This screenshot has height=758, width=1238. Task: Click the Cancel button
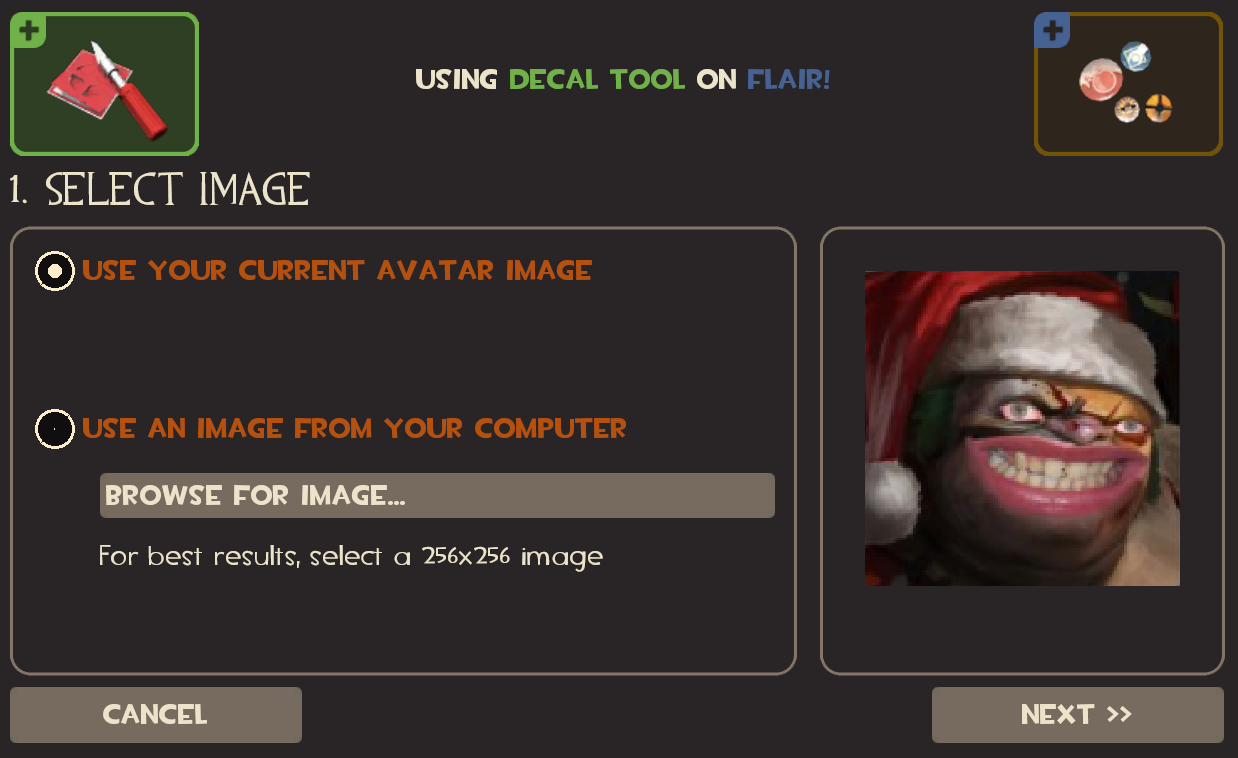click(156, 715)
